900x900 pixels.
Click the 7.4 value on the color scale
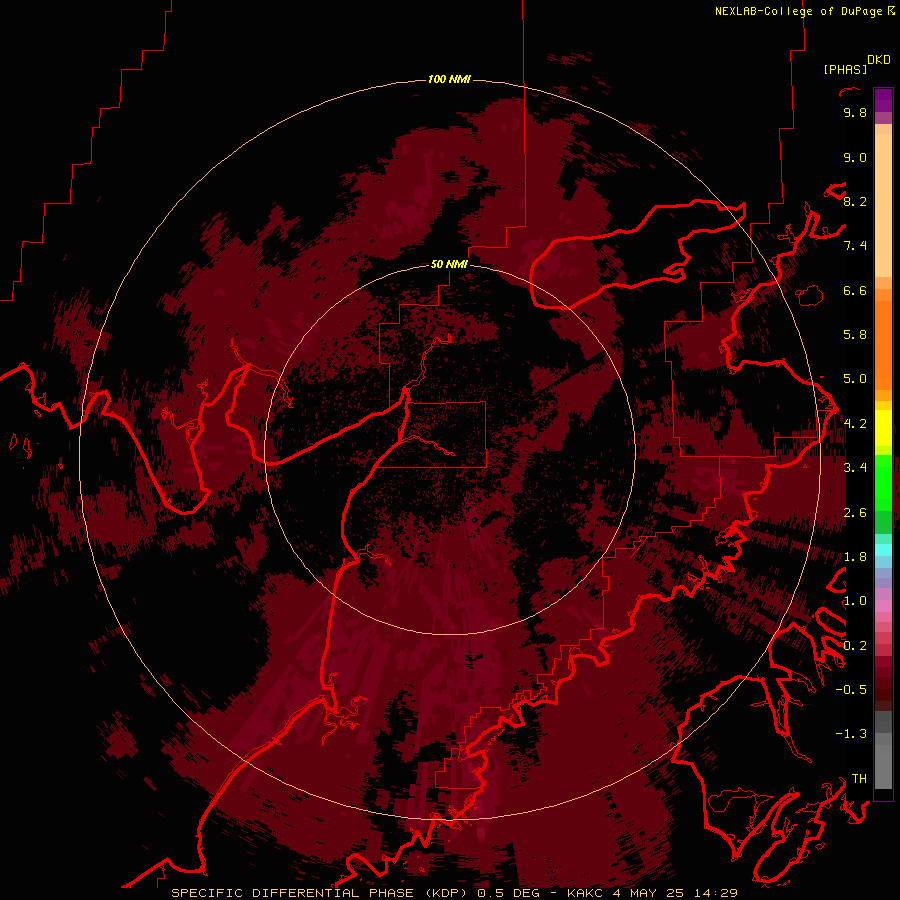coord(855,246)
